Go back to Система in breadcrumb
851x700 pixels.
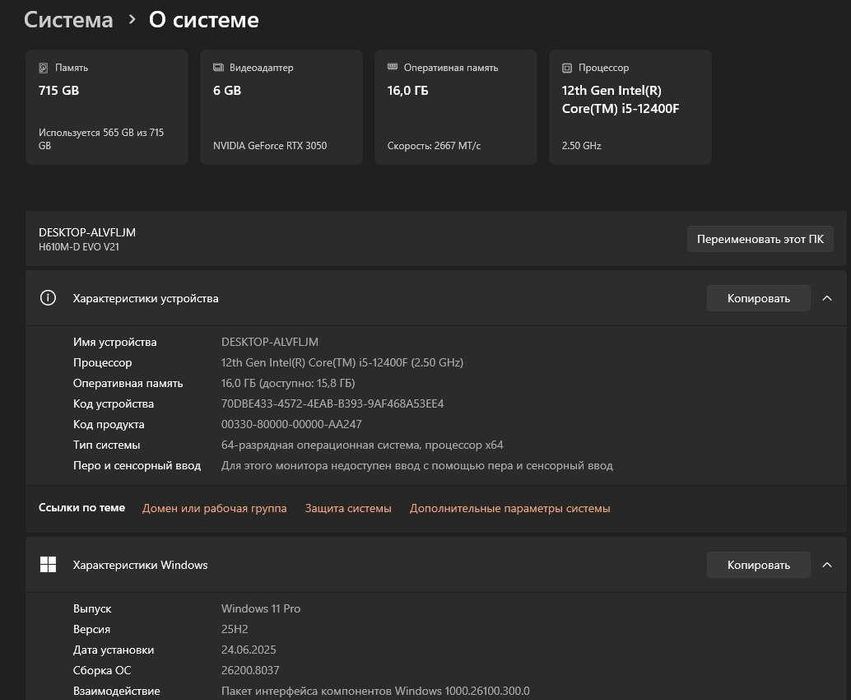68,20
